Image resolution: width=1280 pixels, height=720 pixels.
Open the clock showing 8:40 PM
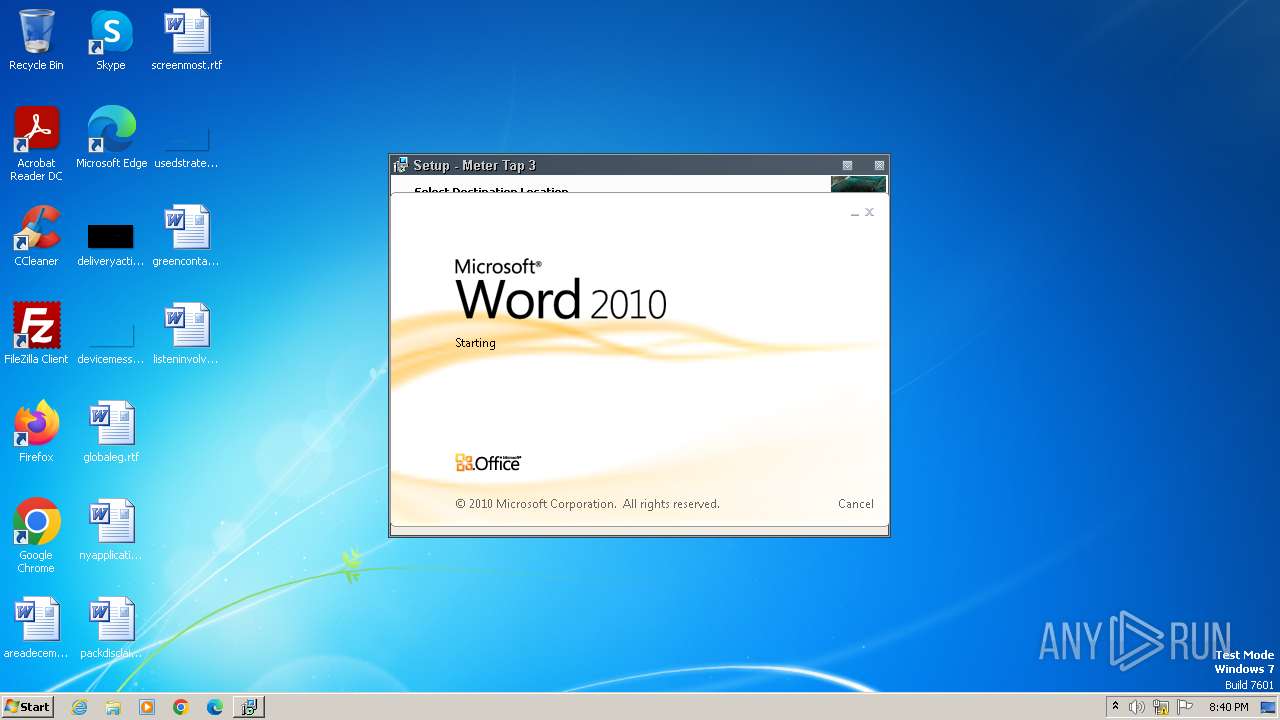pyautogui.click(x=1228, y=707)
